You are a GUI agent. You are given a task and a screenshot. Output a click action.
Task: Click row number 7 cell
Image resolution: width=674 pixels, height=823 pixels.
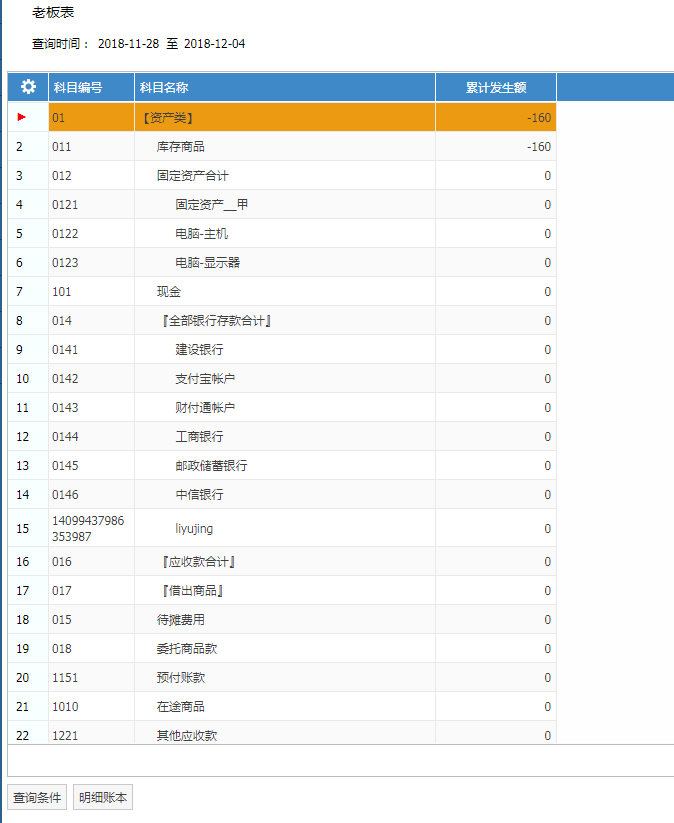28,291
